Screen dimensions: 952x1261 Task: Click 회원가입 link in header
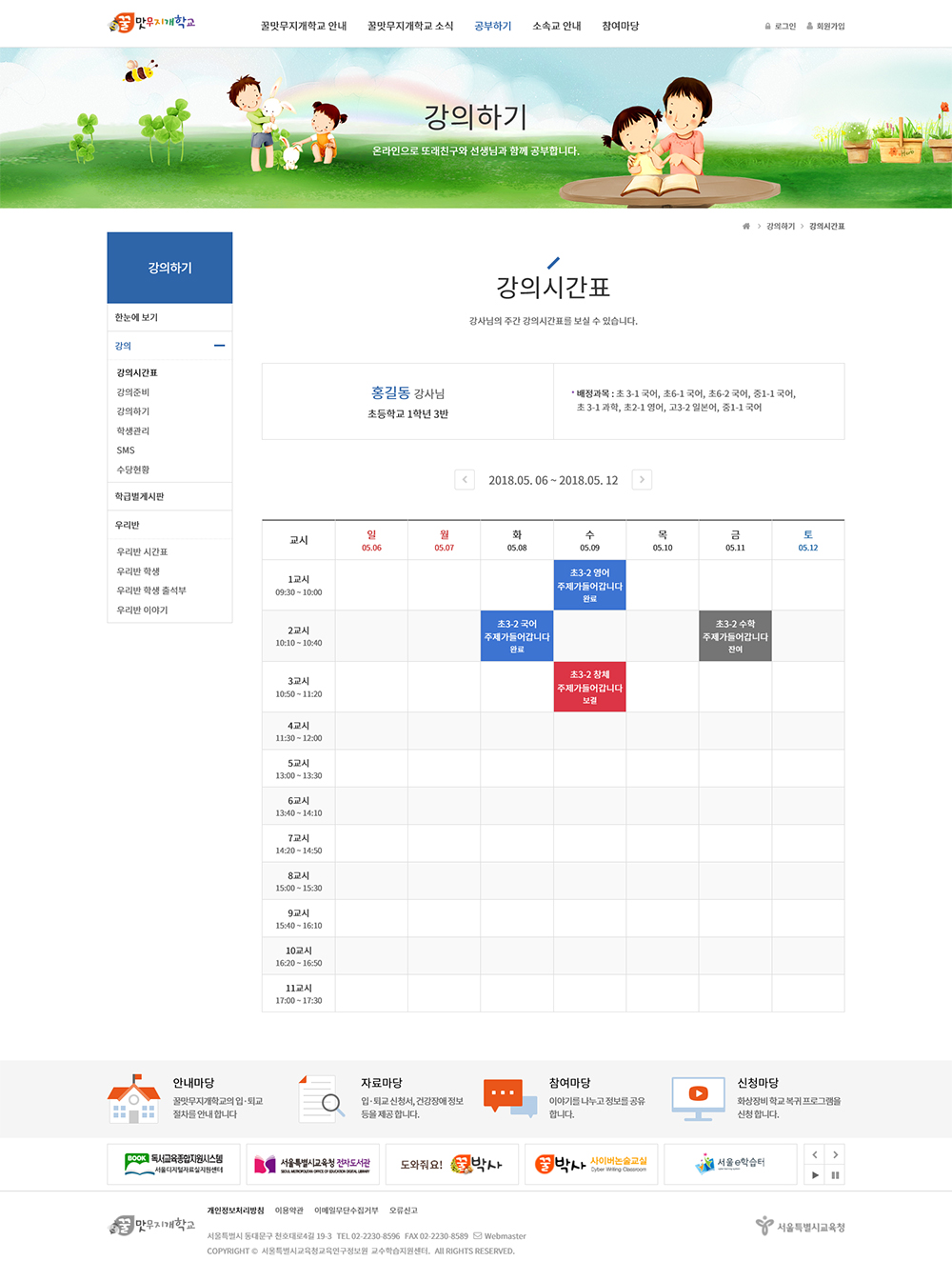(x=826, y=27)
